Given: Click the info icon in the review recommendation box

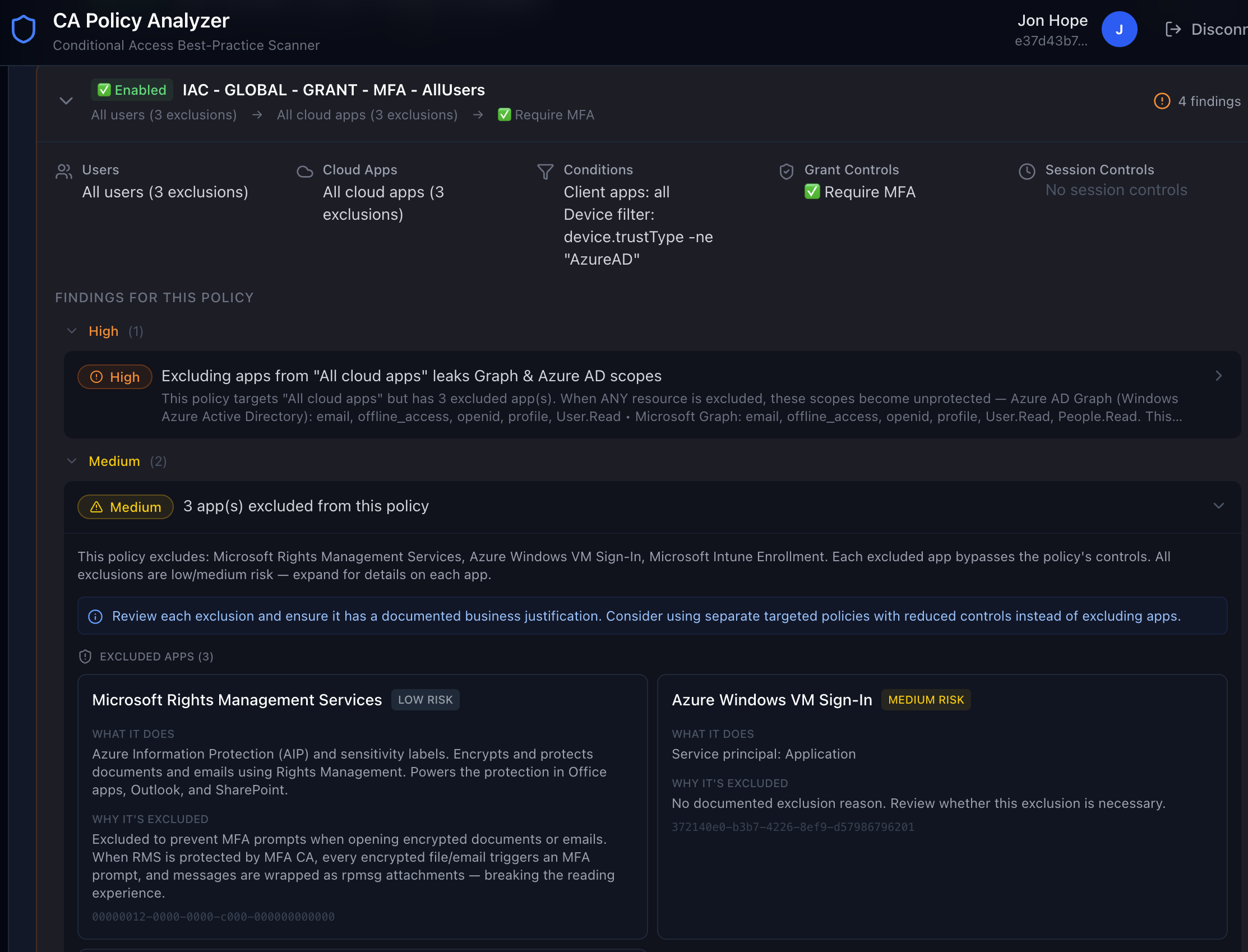Looking at the screenshot, I should 95,617.
